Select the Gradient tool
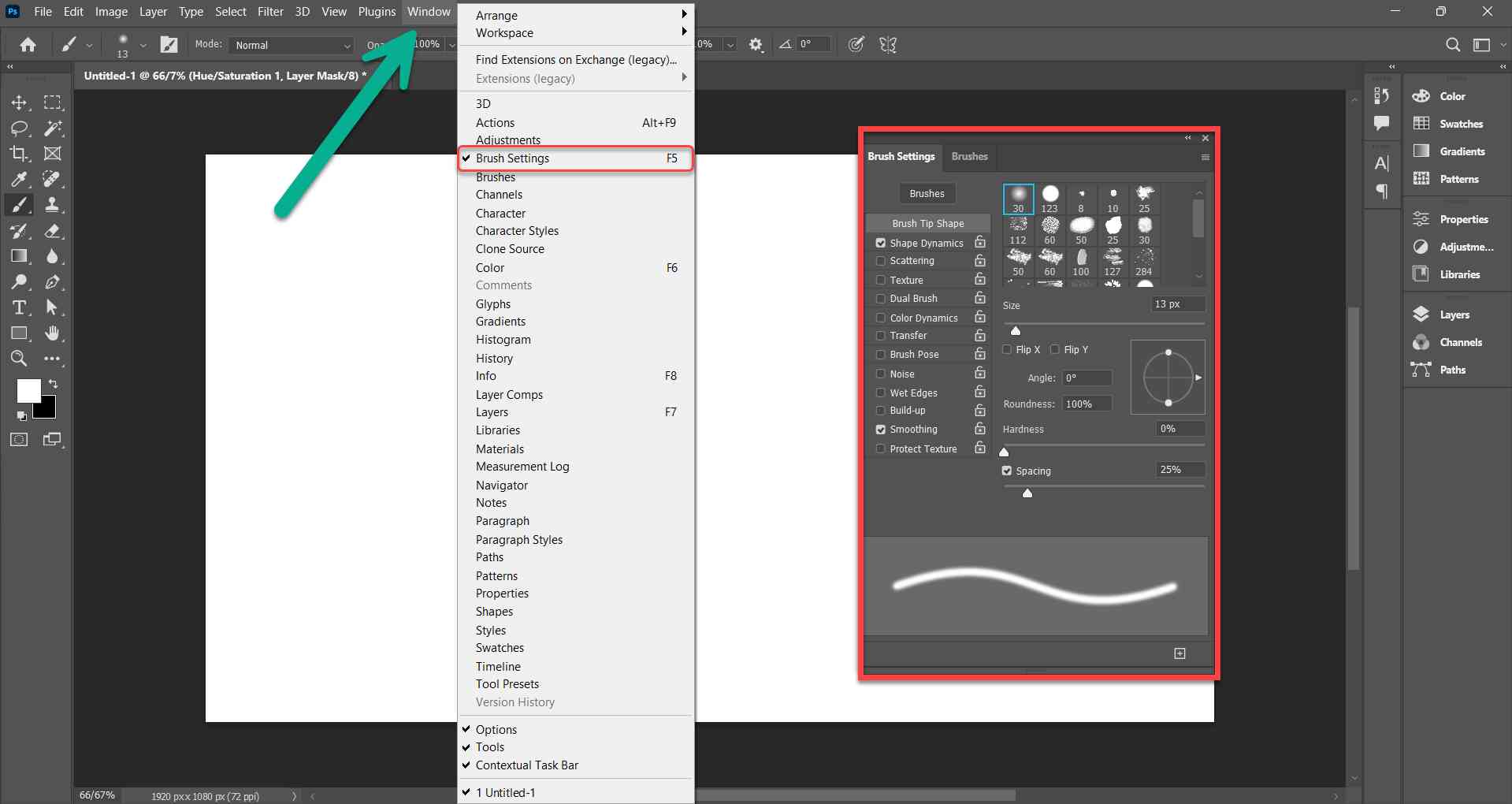The width and height of the screenshot is (1512, 804). (x=19, y=256)
